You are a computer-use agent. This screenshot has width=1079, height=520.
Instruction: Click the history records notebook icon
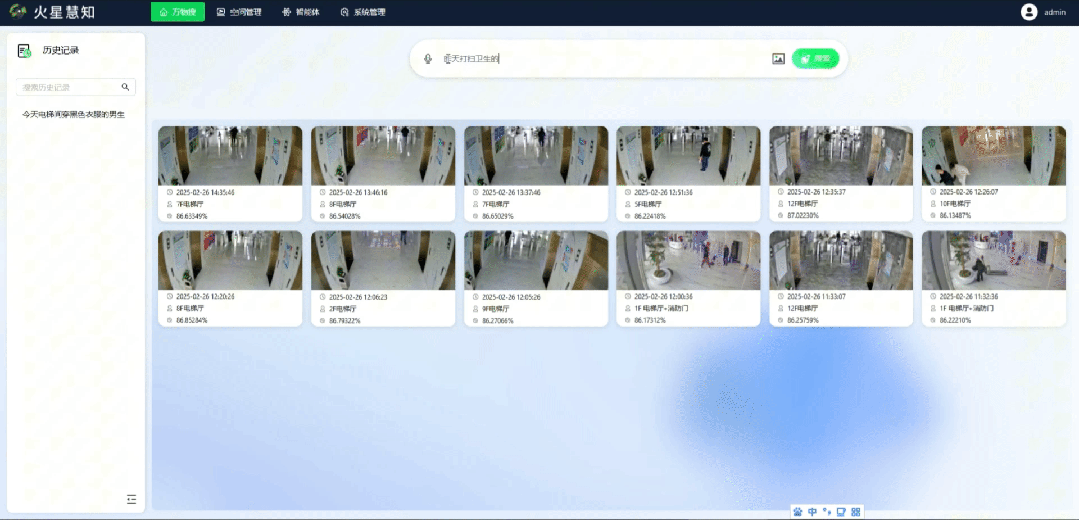(25, 50)
